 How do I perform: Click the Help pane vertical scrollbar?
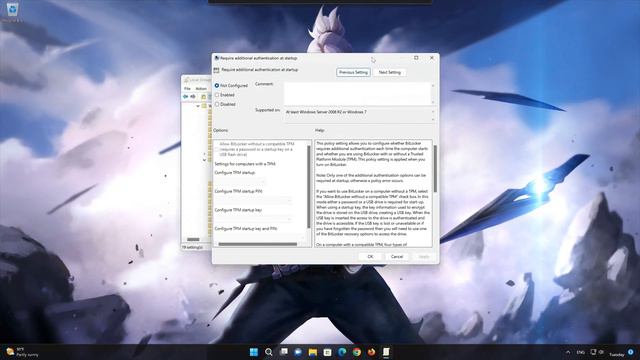[435, 168]
